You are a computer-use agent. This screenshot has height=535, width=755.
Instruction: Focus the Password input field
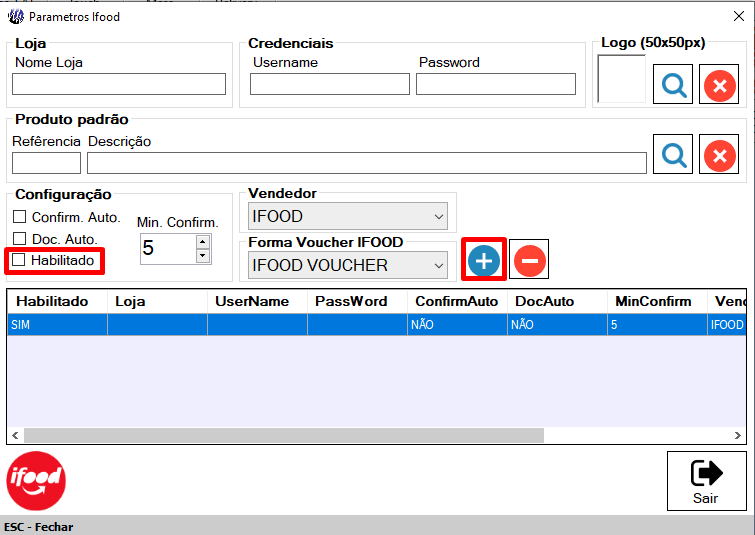[496, 84]
